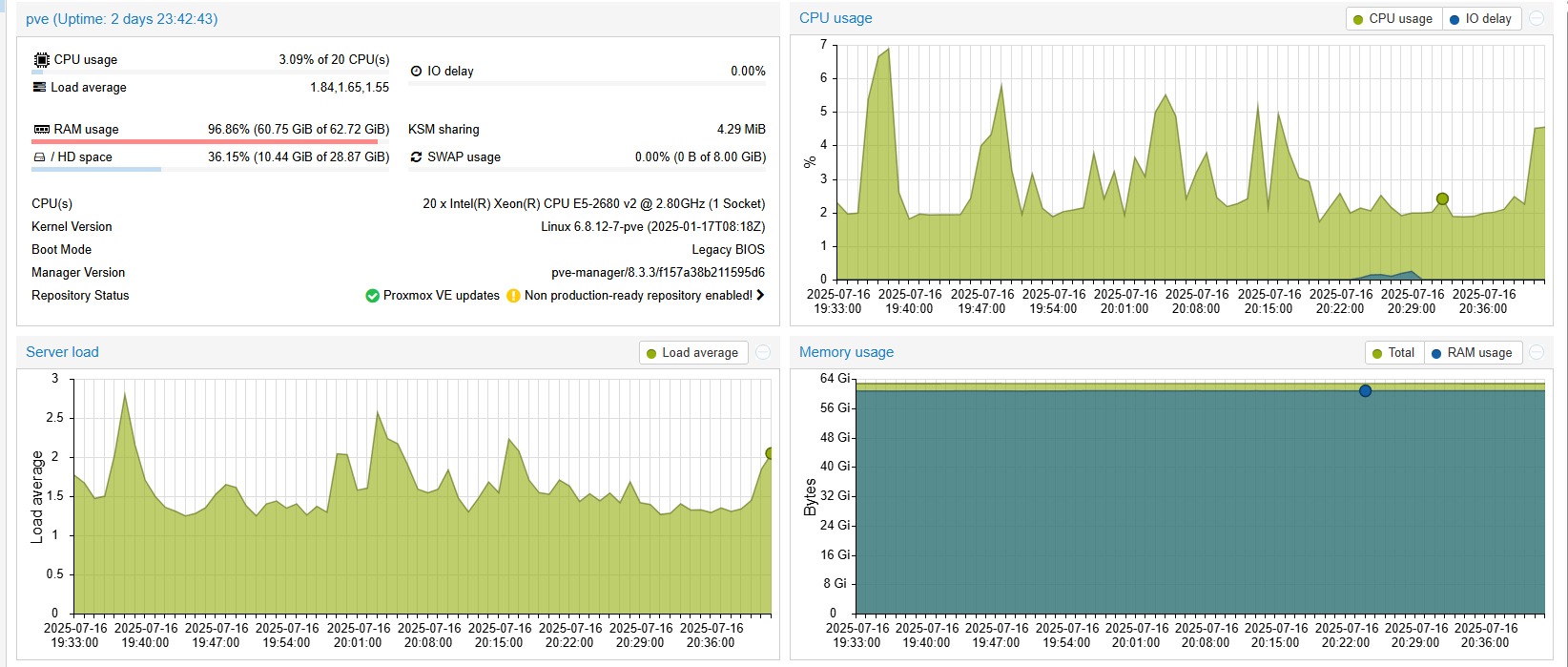The width and height of the screenshot is (1568, 667).
Task: Hide the RAM usage series in the Memory chart
Action: point(1472,353)
